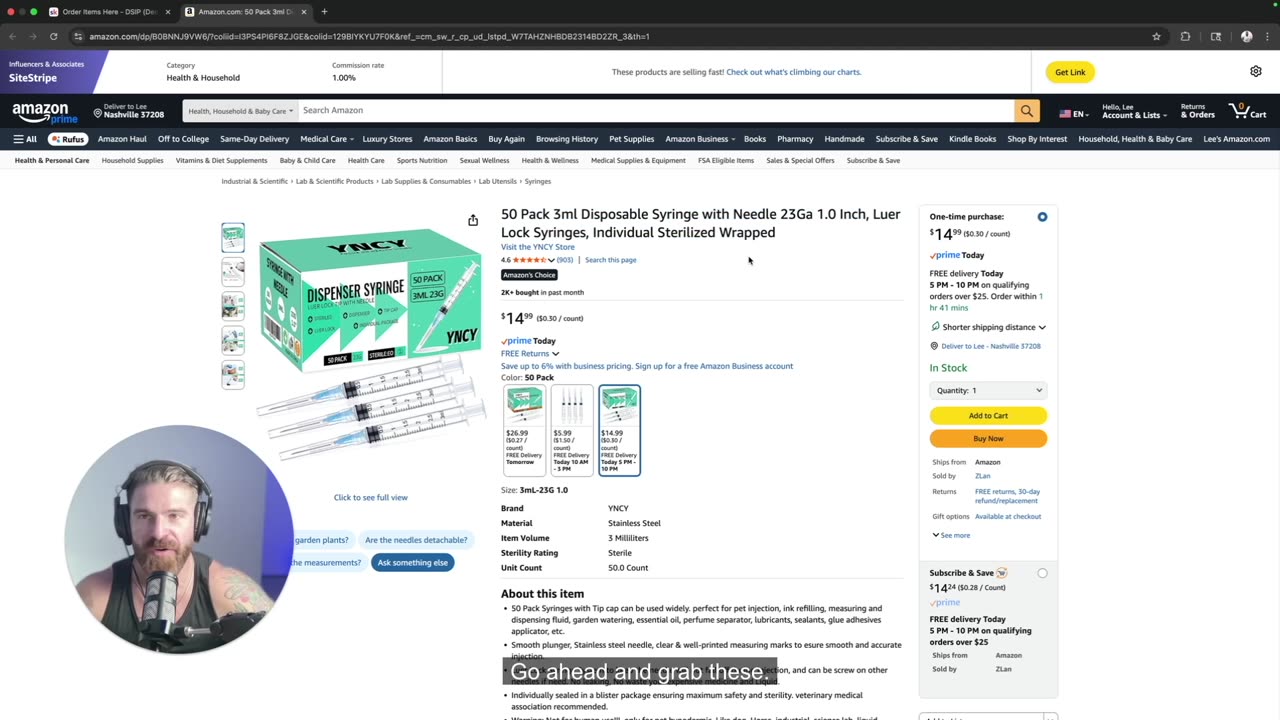The image size is (1280, 720).
Task: Click the main product image
Action: [370, 345]
